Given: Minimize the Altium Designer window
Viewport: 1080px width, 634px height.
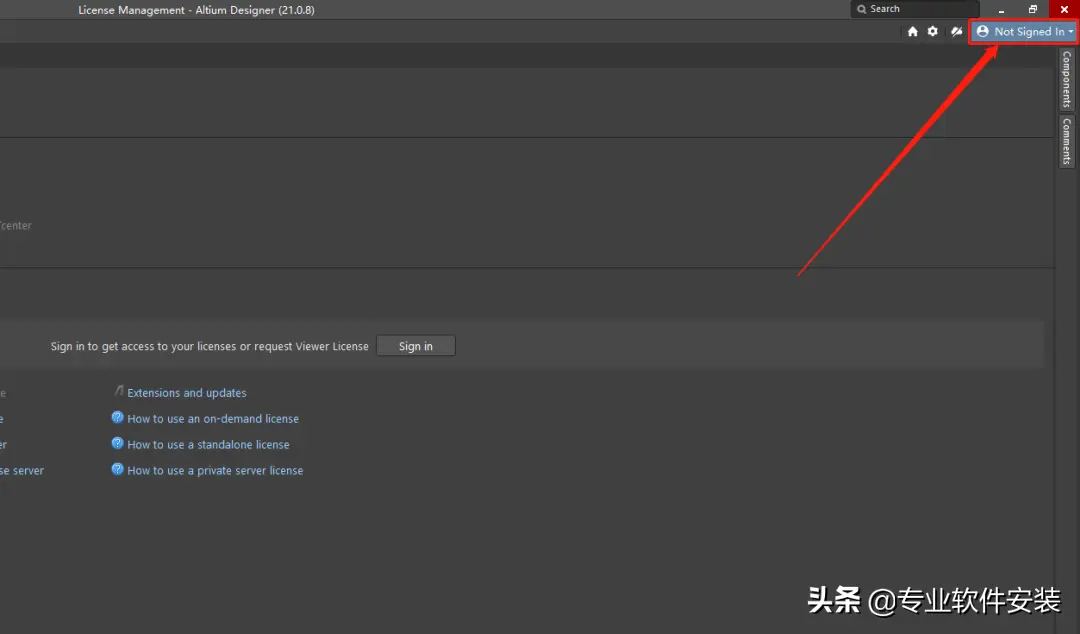Looking at the screenshot, I should tap(1001, 10).
